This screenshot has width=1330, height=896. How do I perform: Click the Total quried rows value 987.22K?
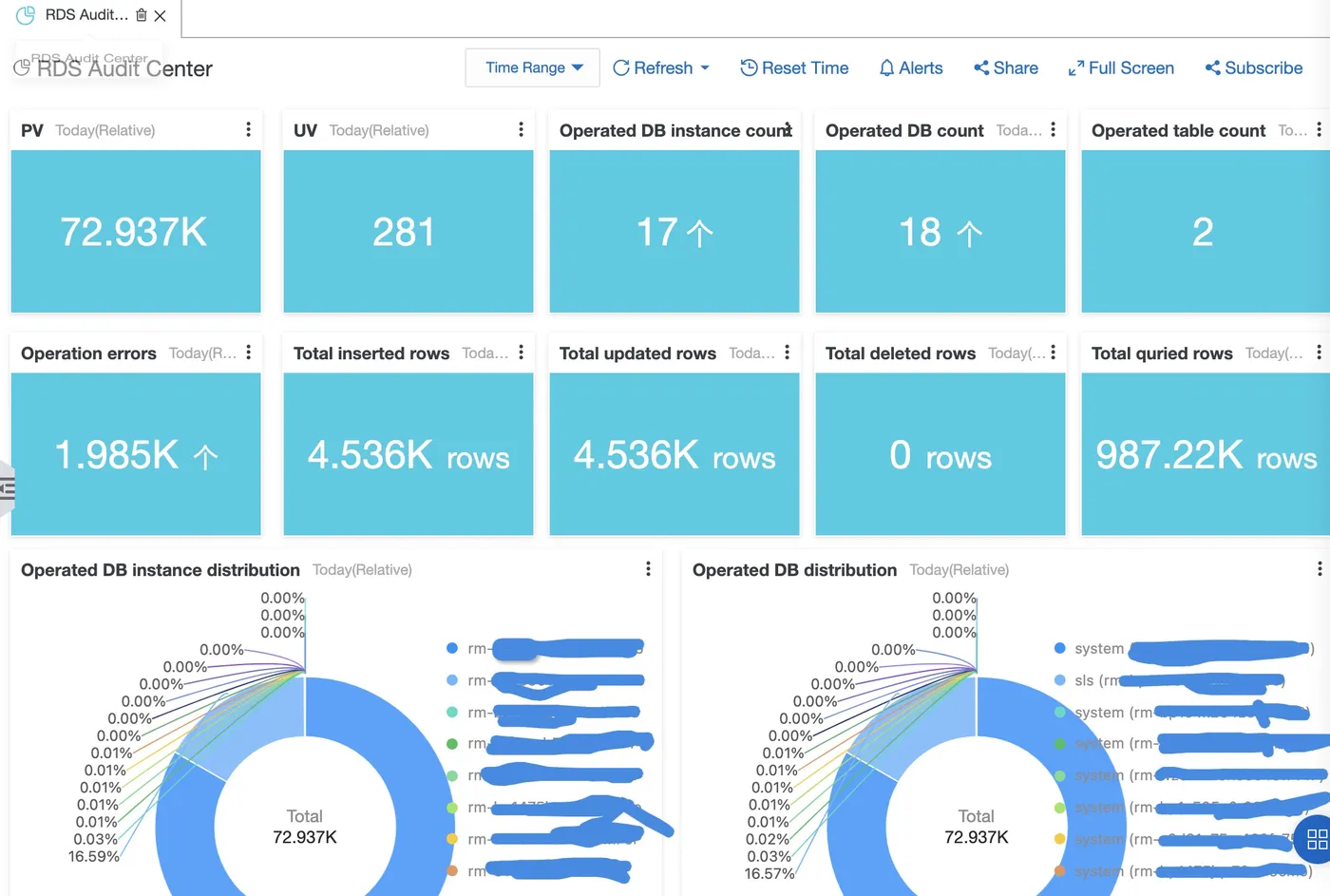coord(1169,455)
